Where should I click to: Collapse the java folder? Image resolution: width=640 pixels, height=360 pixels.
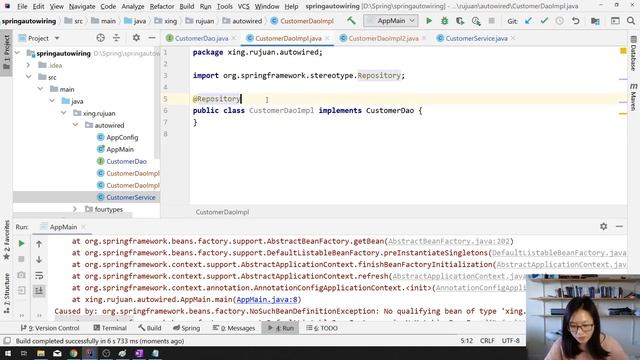(52, 101)
